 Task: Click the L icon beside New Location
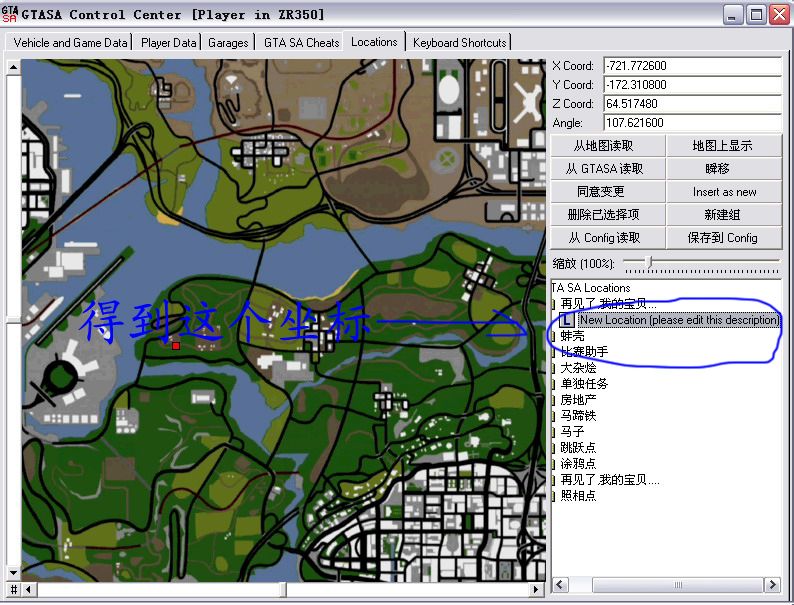click(567, 320)
